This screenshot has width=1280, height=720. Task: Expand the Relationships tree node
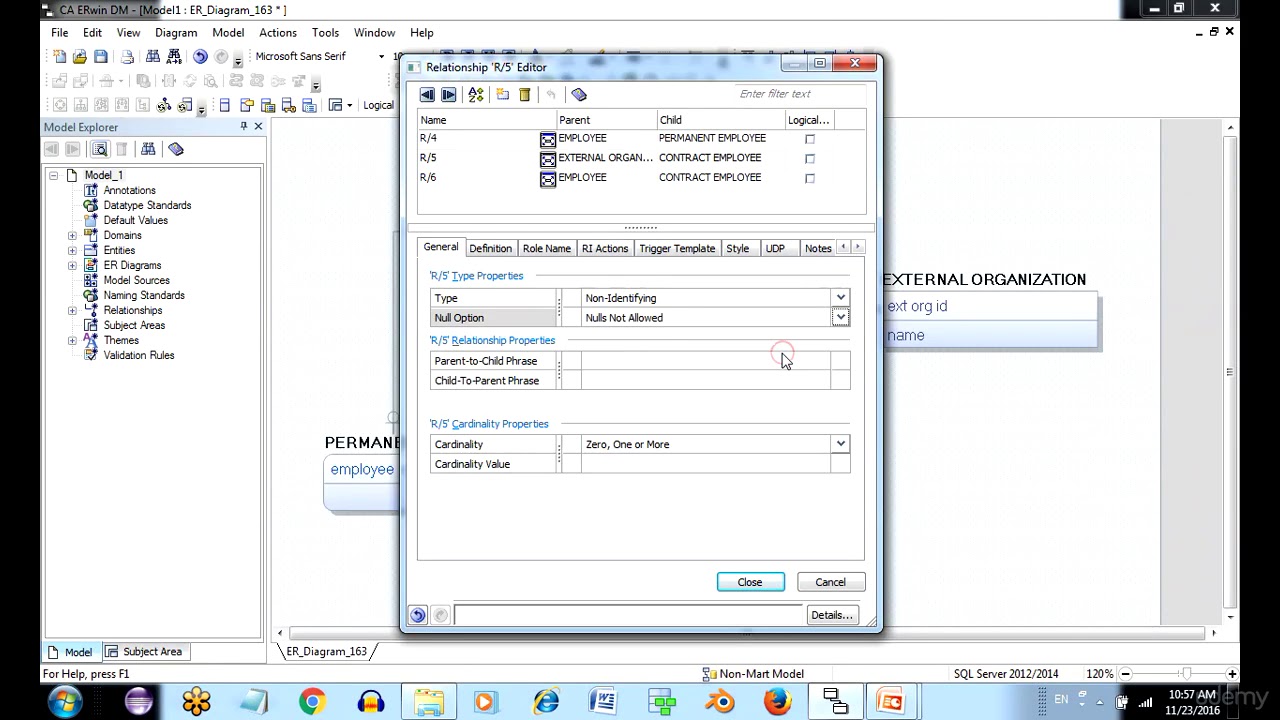point(72,310)
